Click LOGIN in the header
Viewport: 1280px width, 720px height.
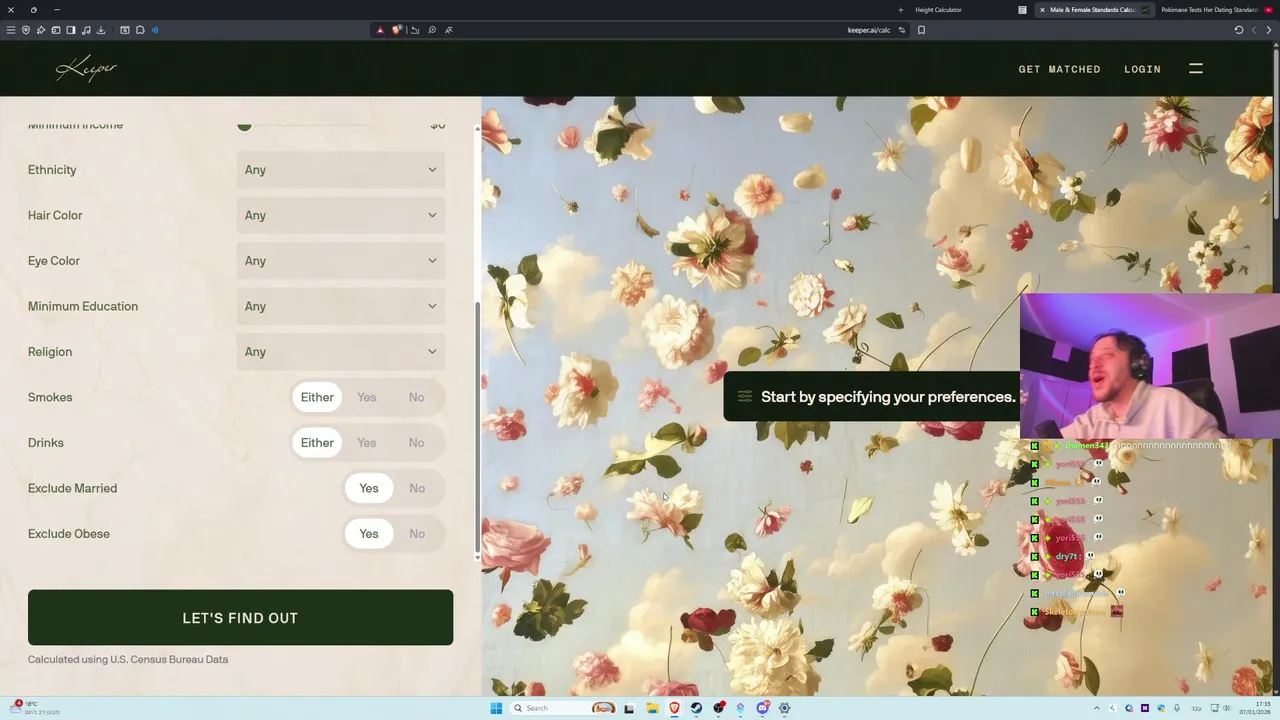pos(1142,69)
